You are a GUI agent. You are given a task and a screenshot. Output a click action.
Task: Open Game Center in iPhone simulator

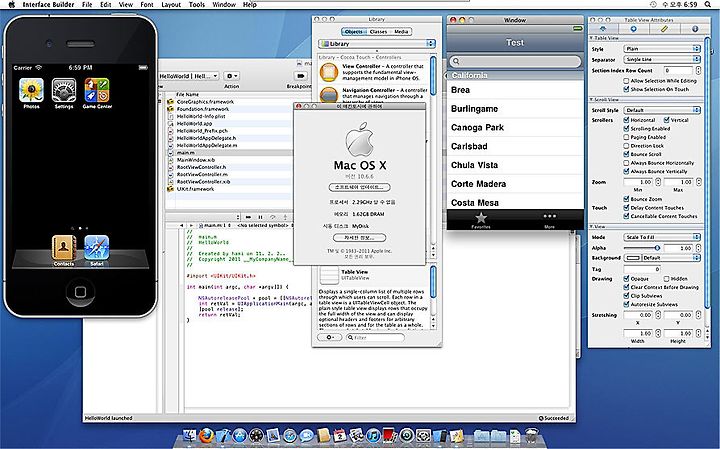[x=97, y=90]
